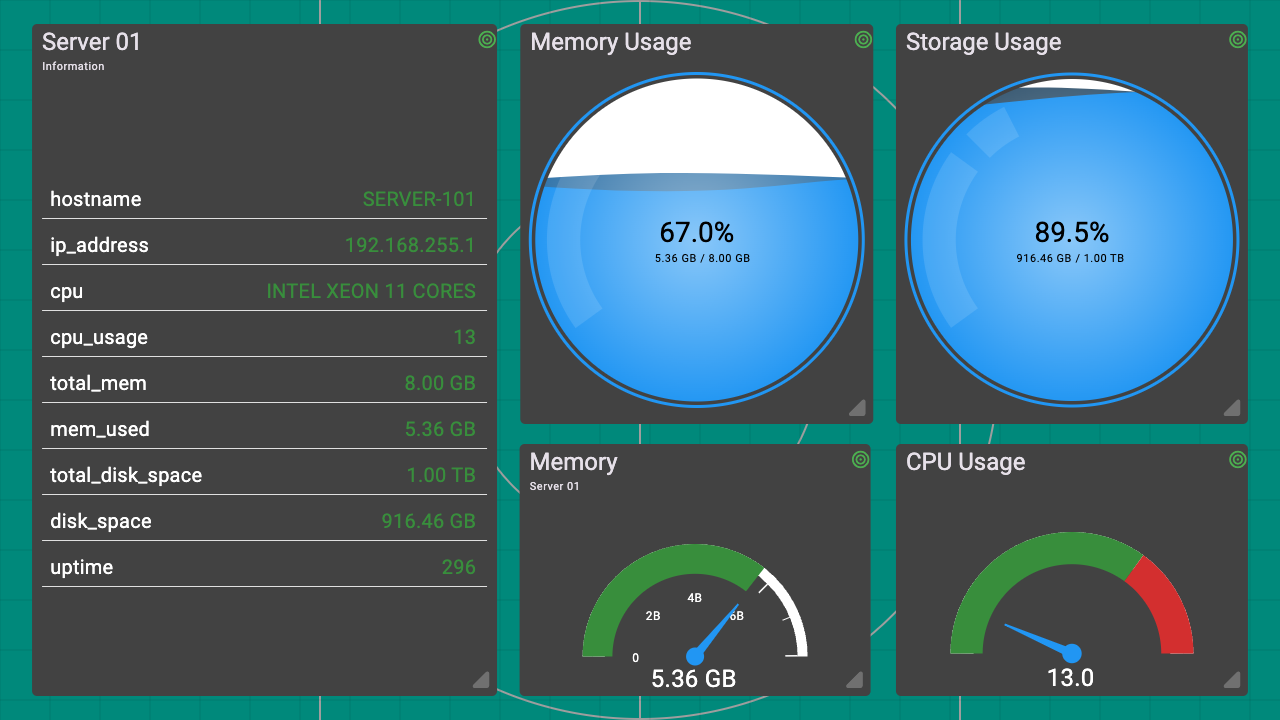The height and width of the screenshot is (720, 1280).
Task: Click the 916.46 GB disk_space value
Action: [428, 521]
